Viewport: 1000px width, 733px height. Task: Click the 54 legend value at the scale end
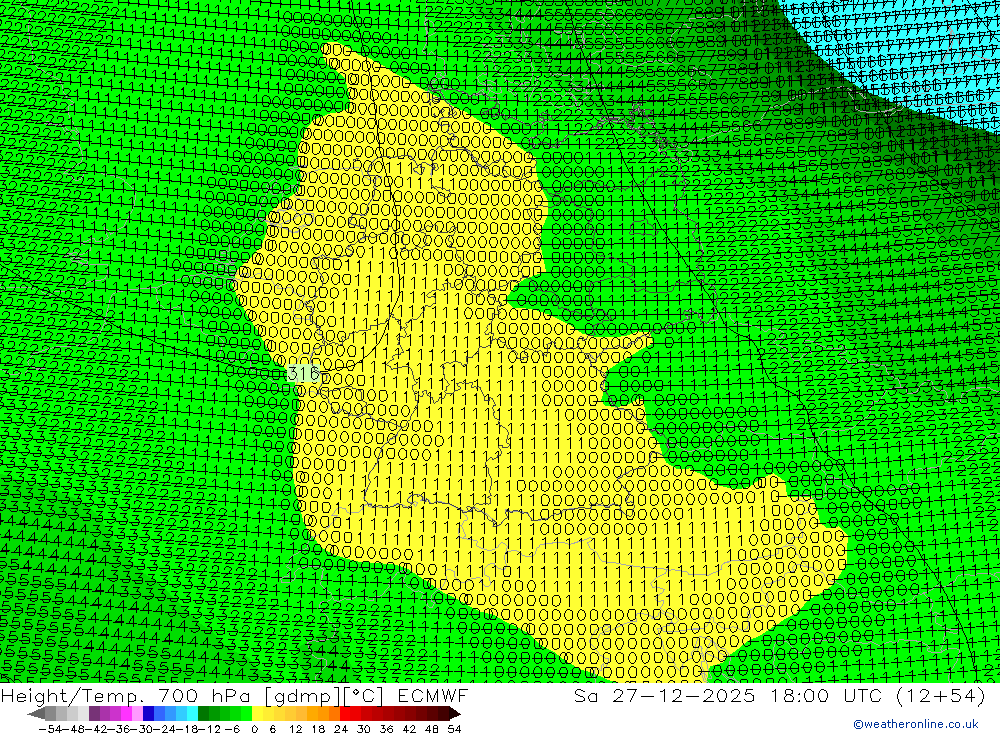coord(454,729)
